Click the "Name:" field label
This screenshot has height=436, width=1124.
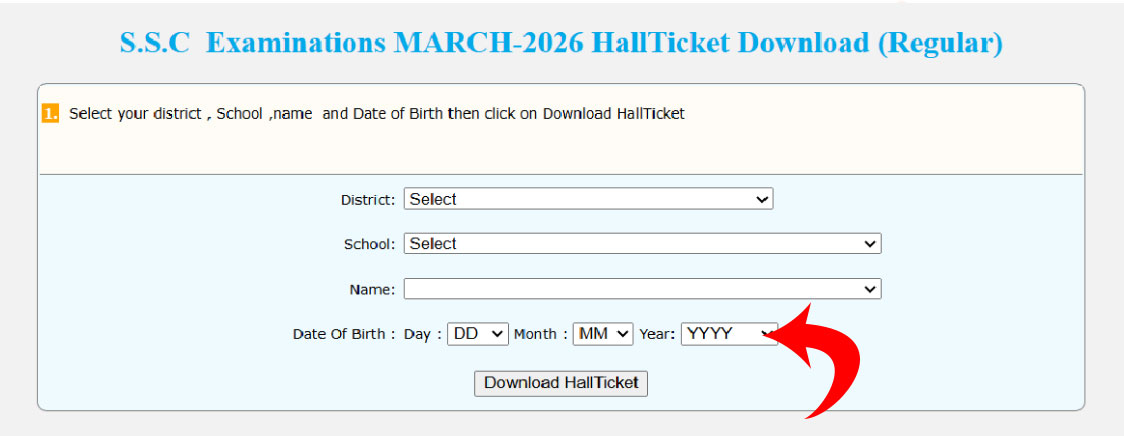tap(372, 290)
